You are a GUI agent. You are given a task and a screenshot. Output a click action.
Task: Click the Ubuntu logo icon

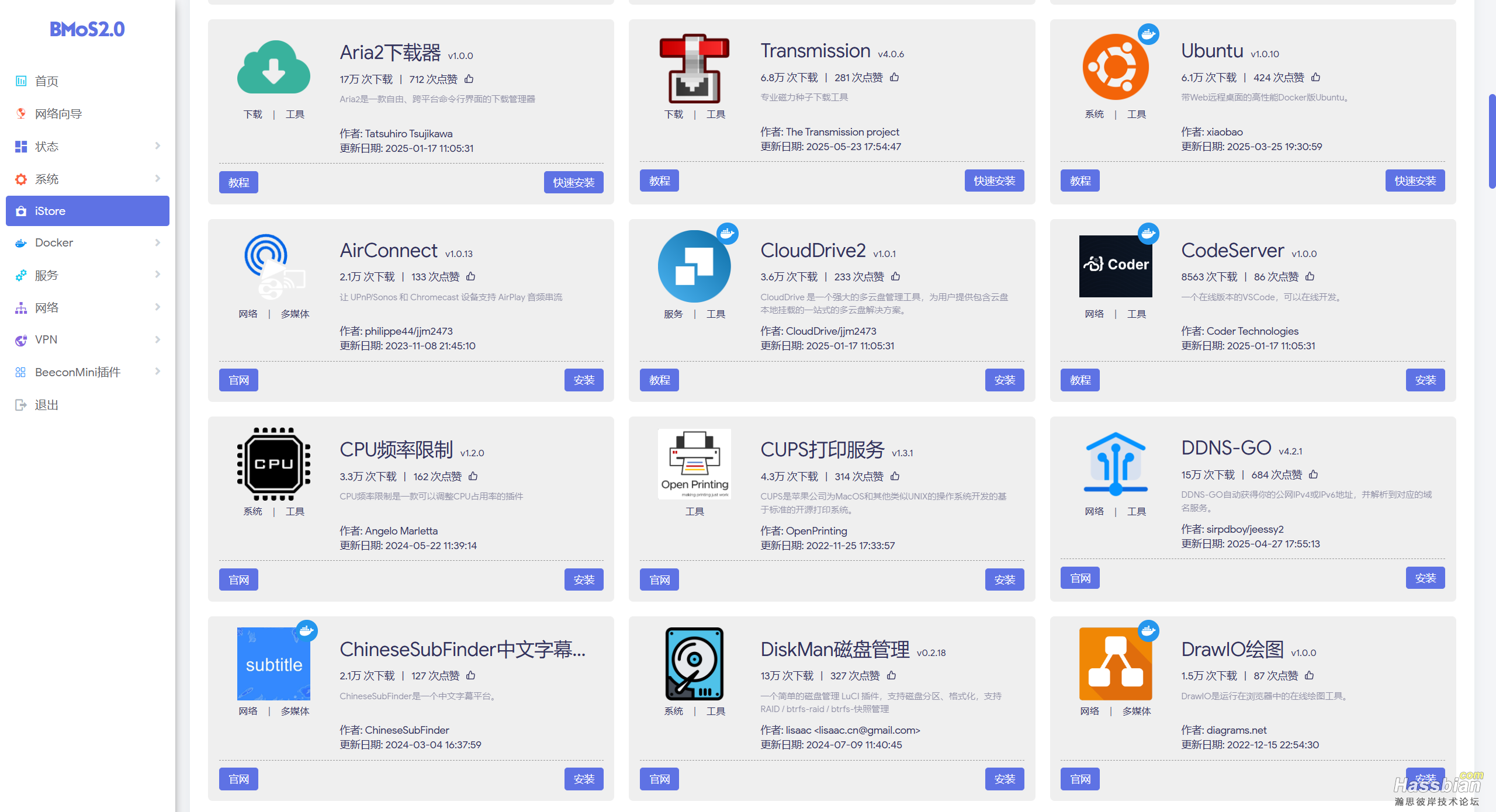(x=1115, y=67)
